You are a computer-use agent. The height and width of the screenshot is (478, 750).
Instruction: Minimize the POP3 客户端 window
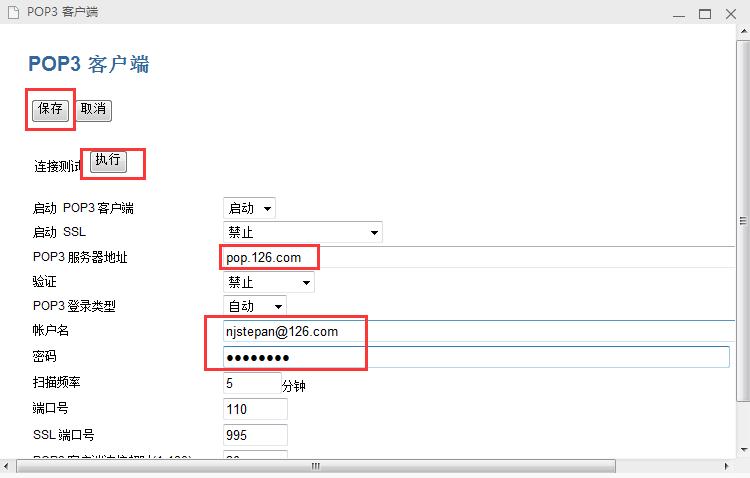click(679, 14)
